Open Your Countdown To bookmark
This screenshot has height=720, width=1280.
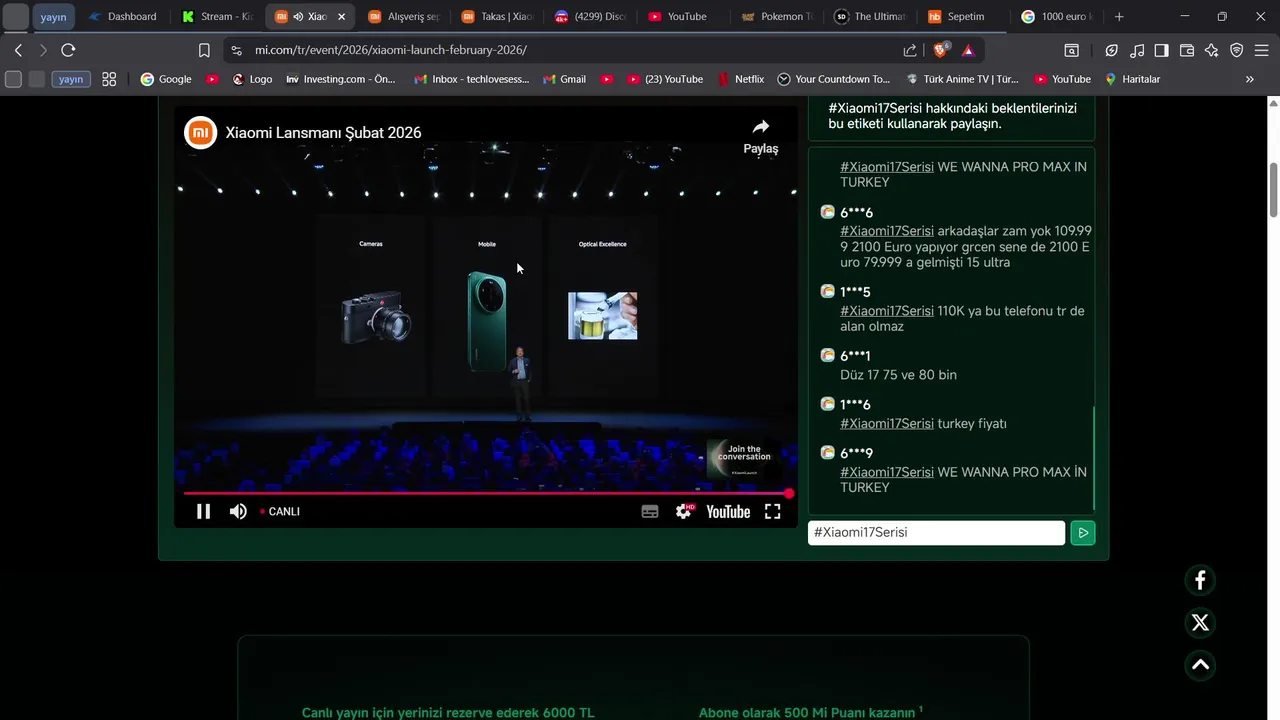833,79
